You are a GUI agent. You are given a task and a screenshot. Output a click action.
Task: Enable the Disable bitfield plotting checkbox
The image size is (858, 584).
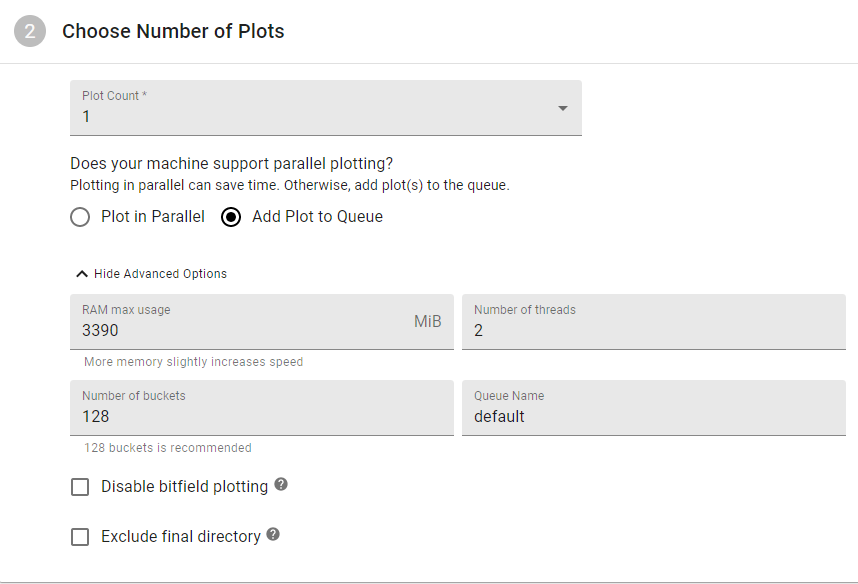[x=80, y=487]
